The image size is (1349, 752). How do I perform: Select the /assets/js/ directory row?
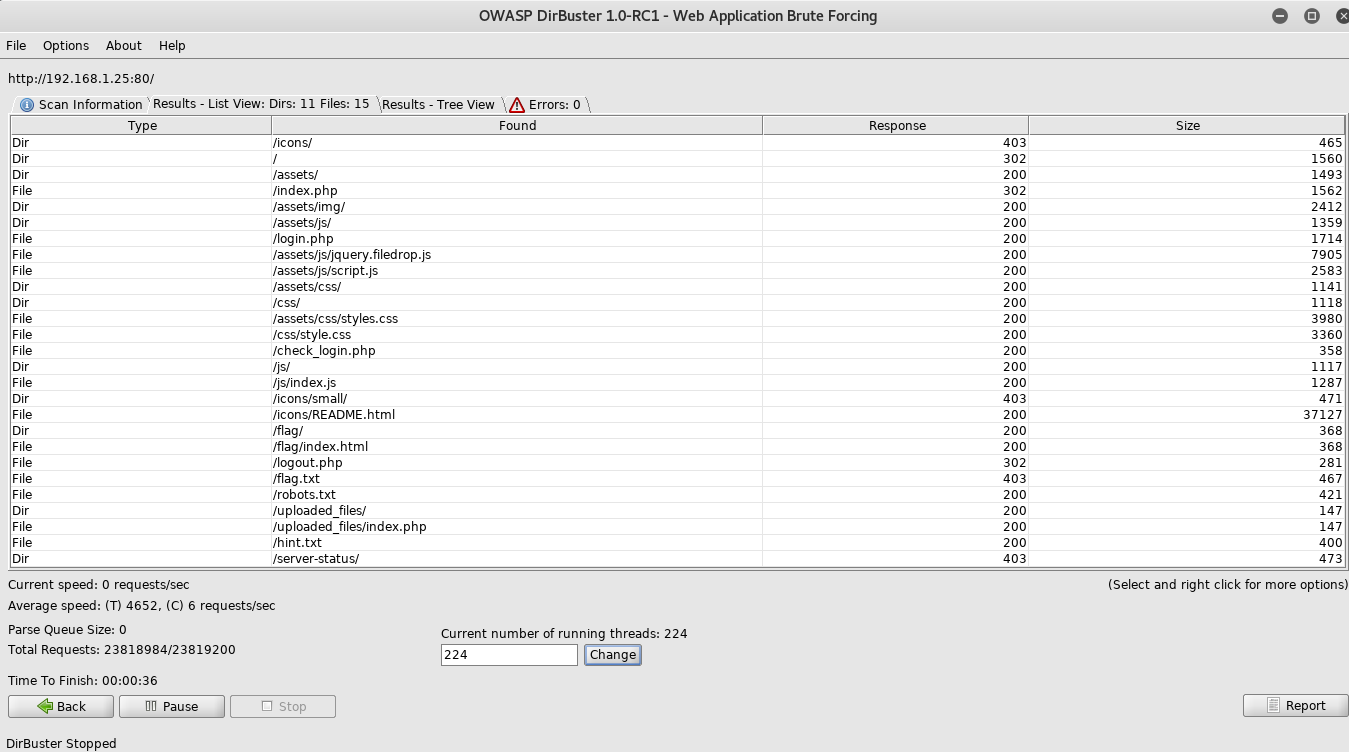(678, 223)
